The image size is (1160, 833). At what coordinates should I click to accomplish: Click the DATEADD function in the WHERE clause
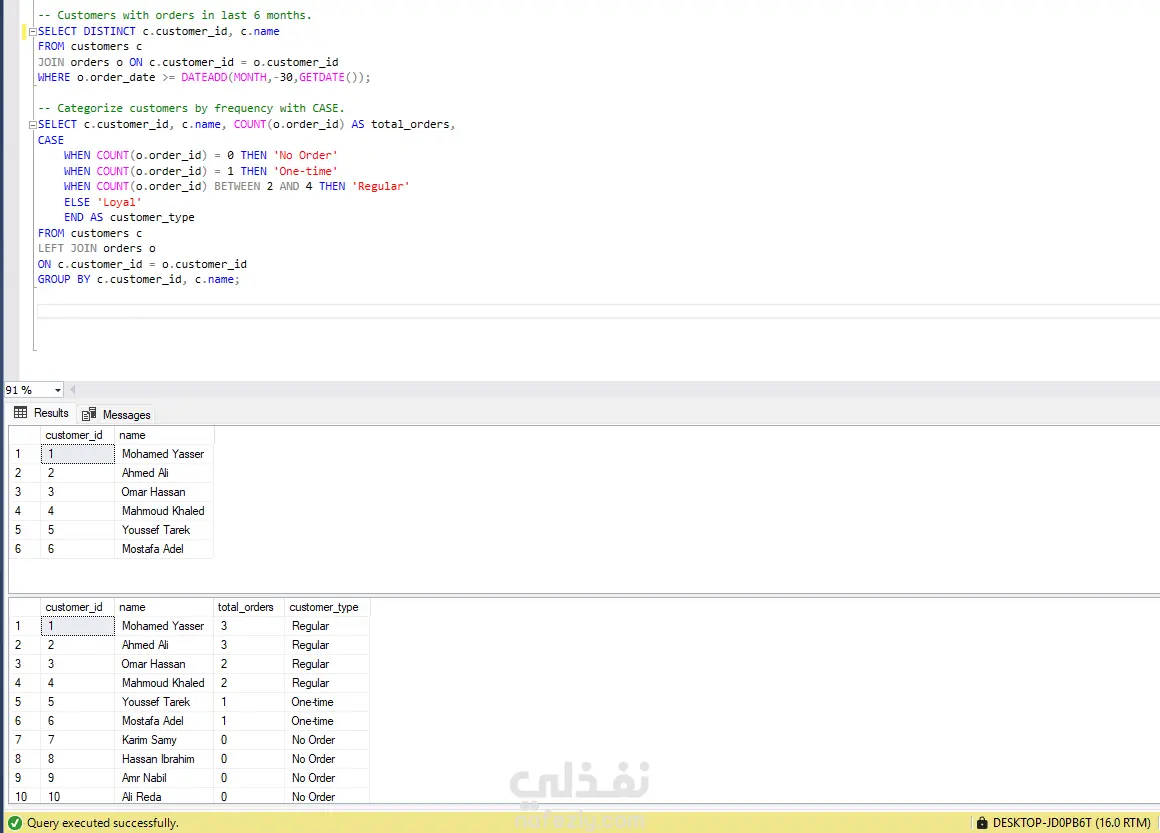pos(204,77)
